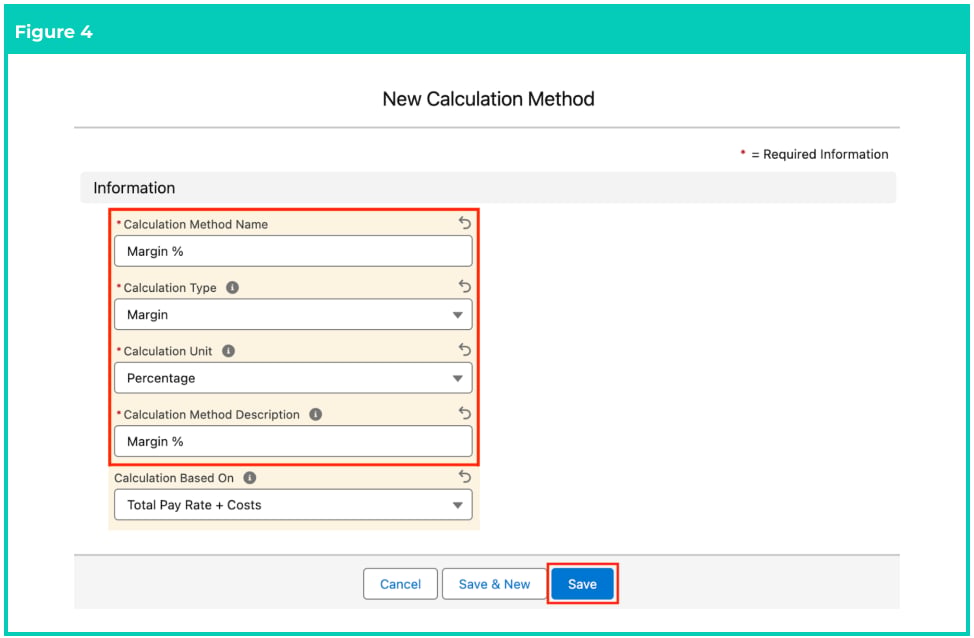The height and width of the screenshot is (638, 974).
Task: Undo changes to Calculation Type field
Action: 465,286
